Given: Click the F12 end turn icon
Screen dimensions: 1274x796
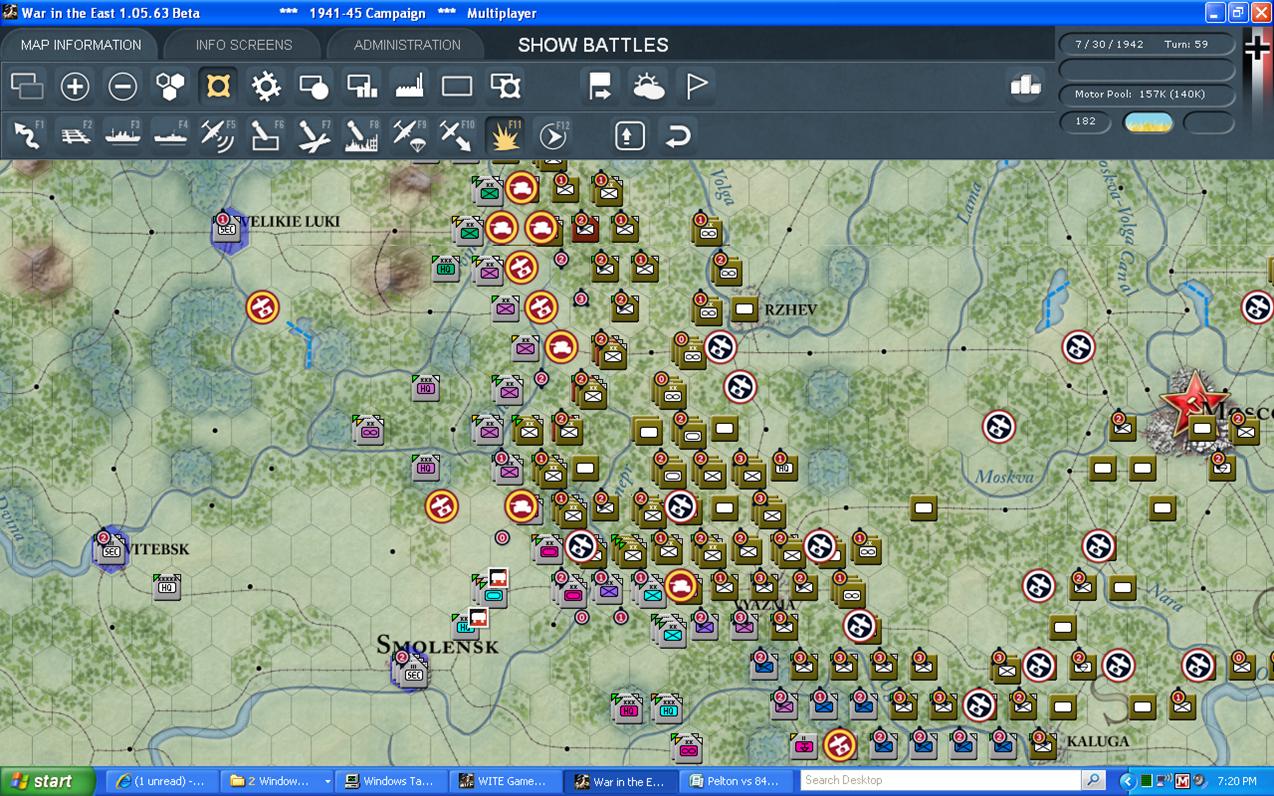Looking at the screenshot, I should pyautogui.click(x=552, y=135).
